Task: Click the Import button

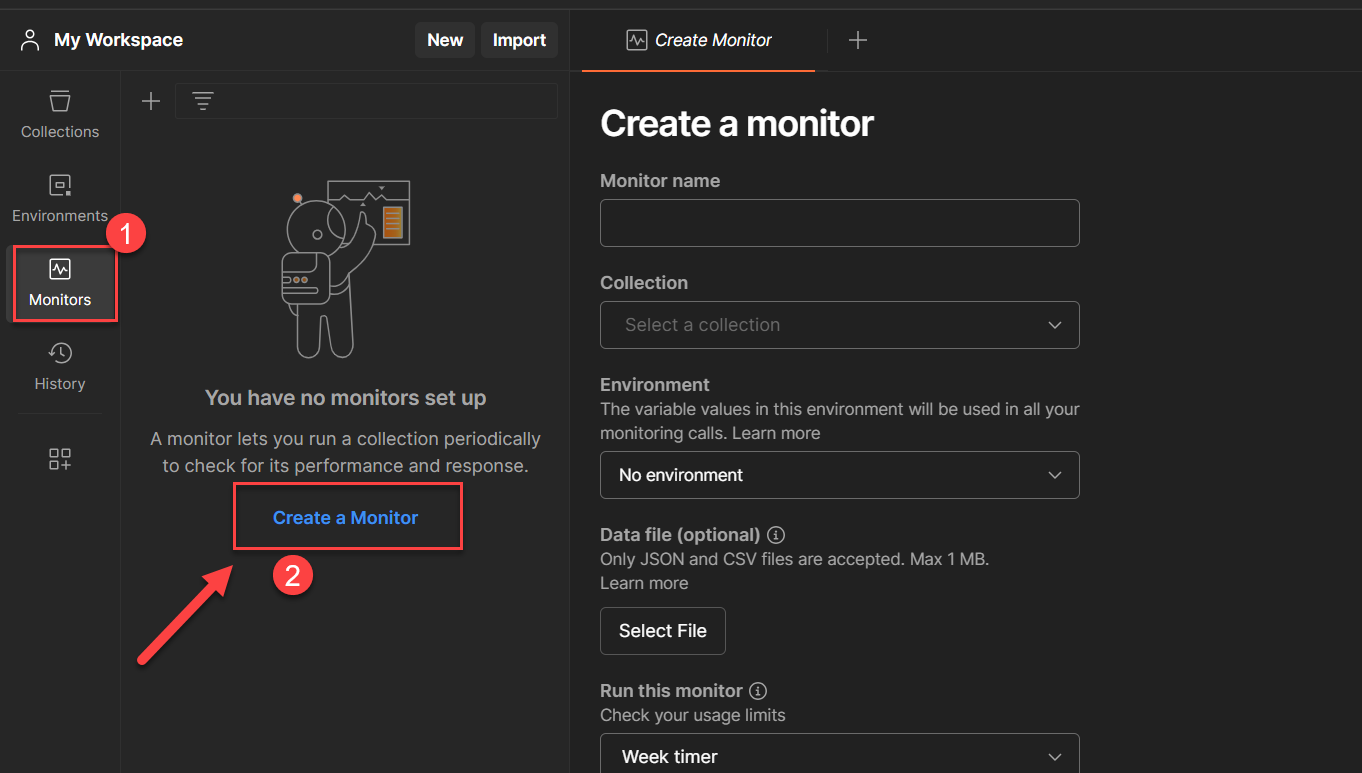Action: (x=519, y=40)
